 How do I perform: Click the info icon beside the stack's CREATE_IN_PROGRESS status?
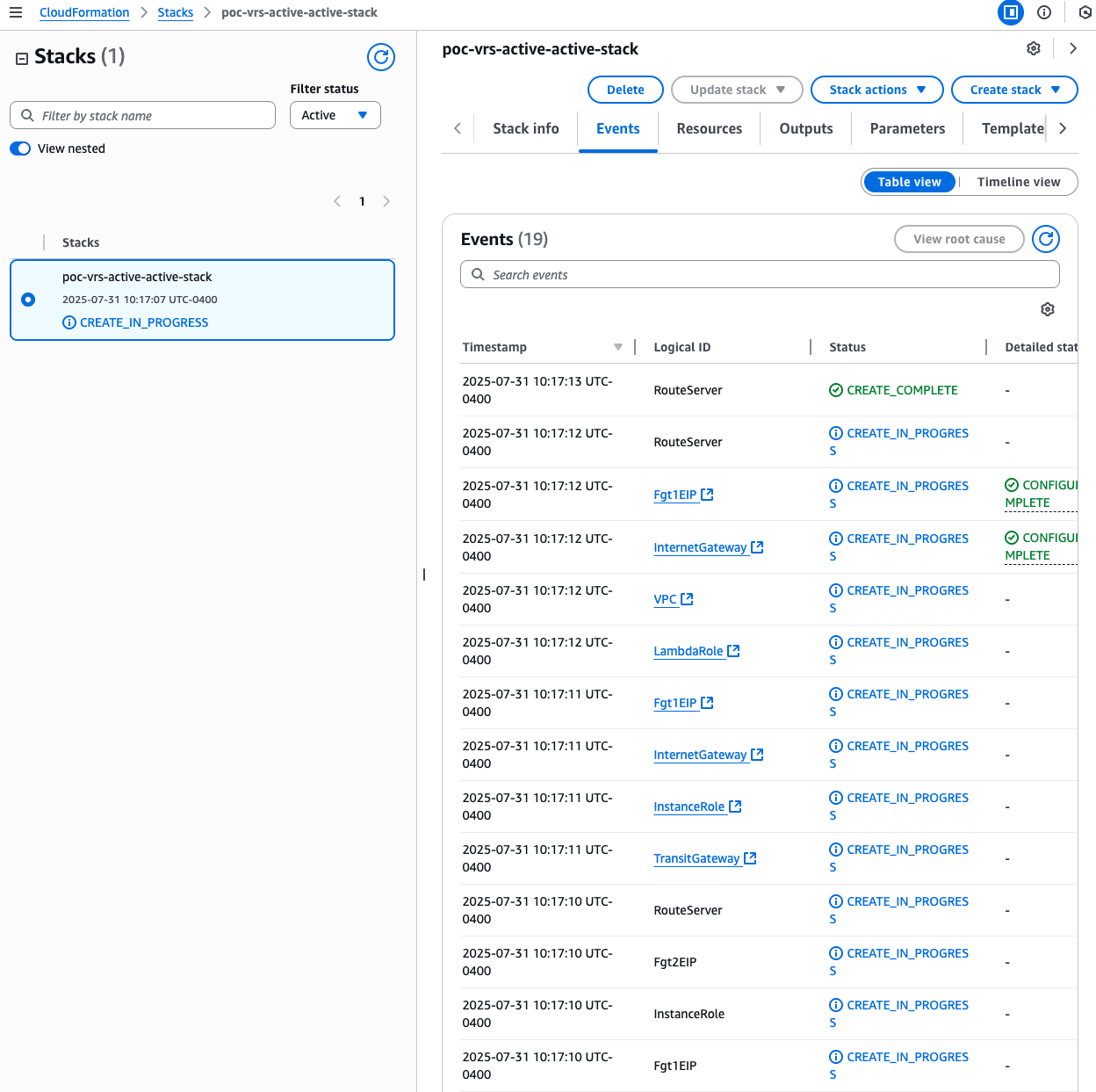point(69,322)
